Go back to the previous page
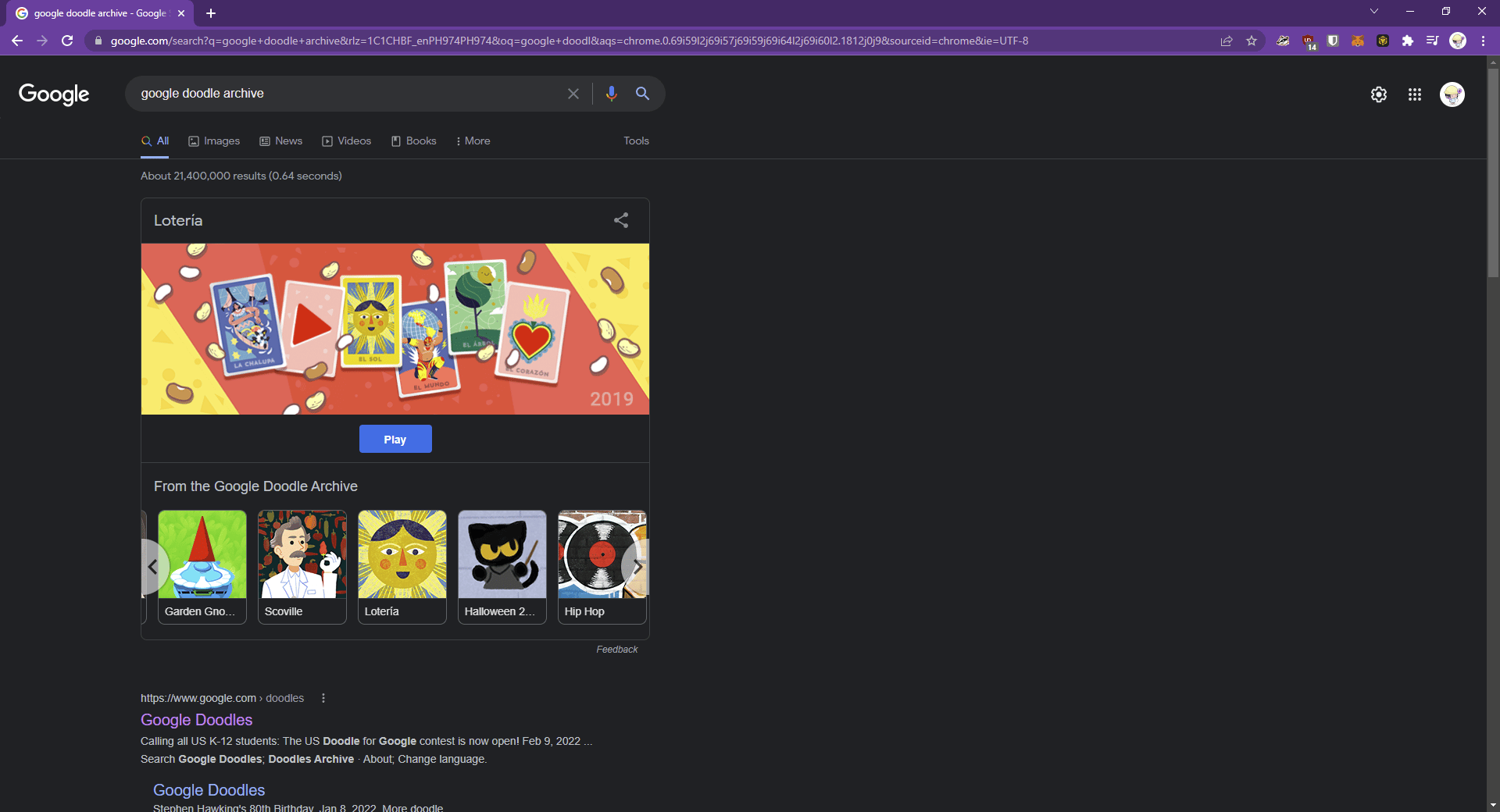 [x=17, y=41]
